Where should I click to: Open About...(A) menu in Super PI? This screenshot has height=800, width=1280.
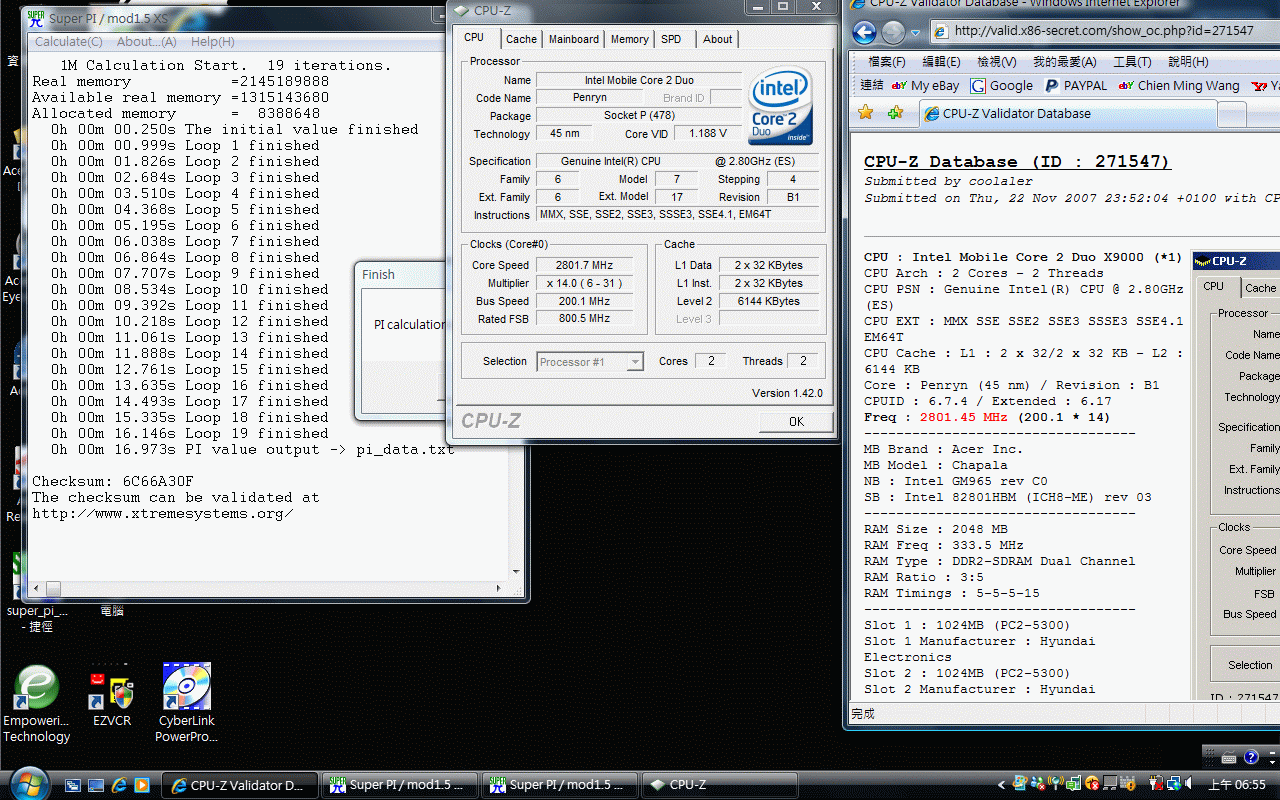[x=146, y=42]
